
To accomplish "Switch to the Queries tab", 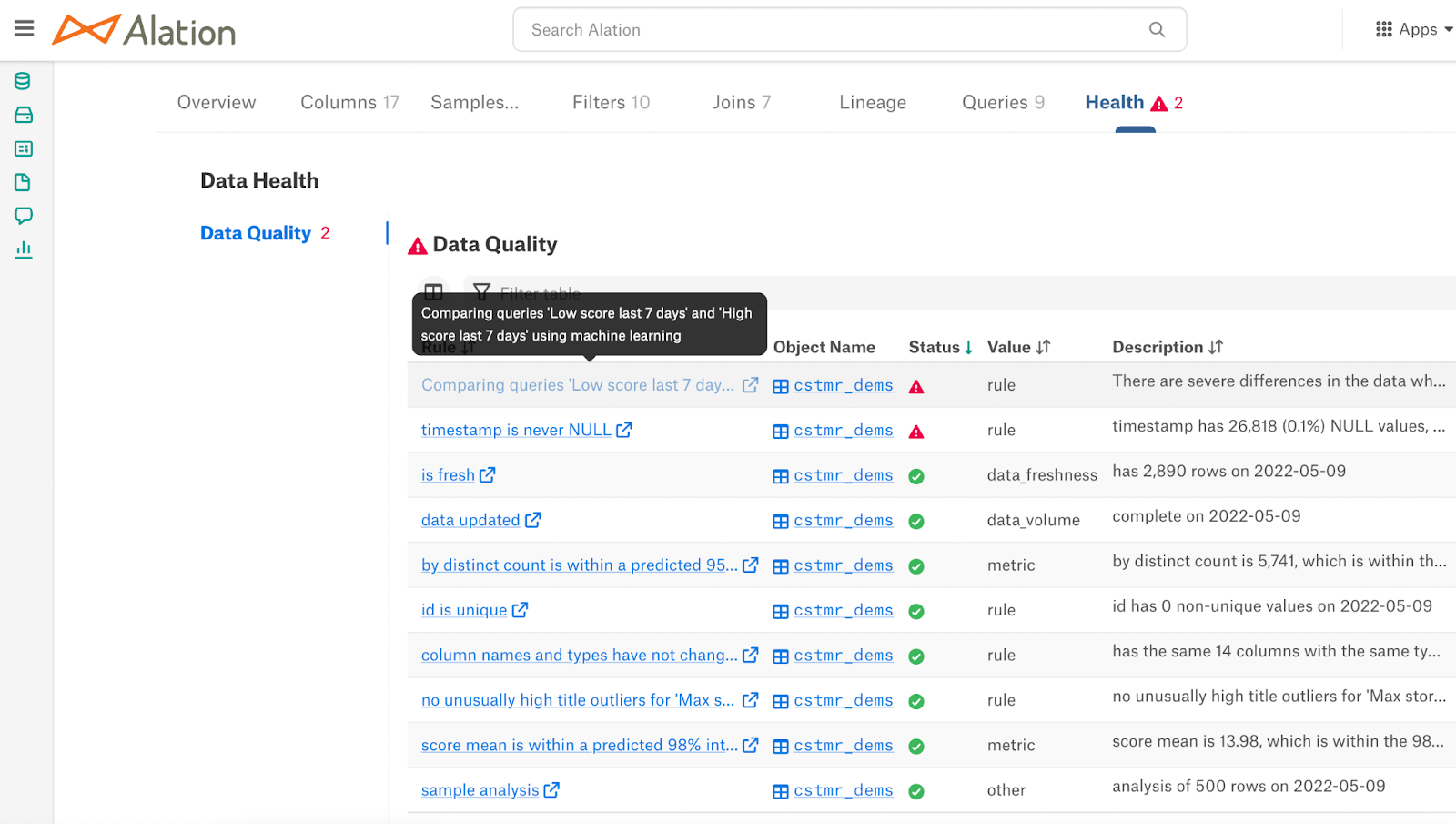I will click(1004, 102).
